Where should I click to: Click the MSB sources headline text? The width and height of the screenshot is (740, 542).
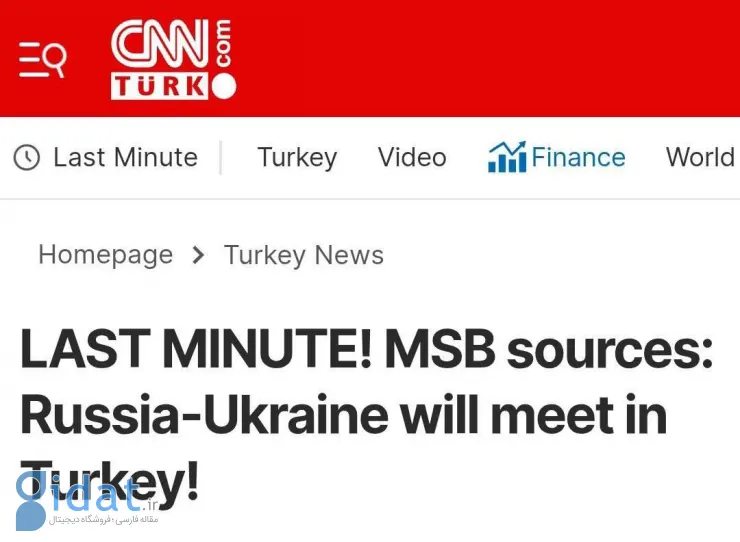point(549,350)
